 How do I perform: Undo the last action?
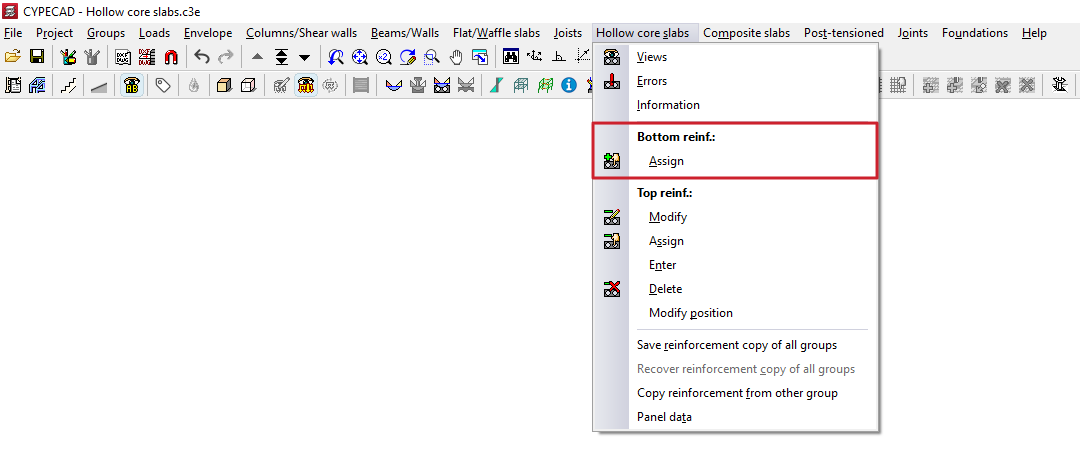[202, 57]
